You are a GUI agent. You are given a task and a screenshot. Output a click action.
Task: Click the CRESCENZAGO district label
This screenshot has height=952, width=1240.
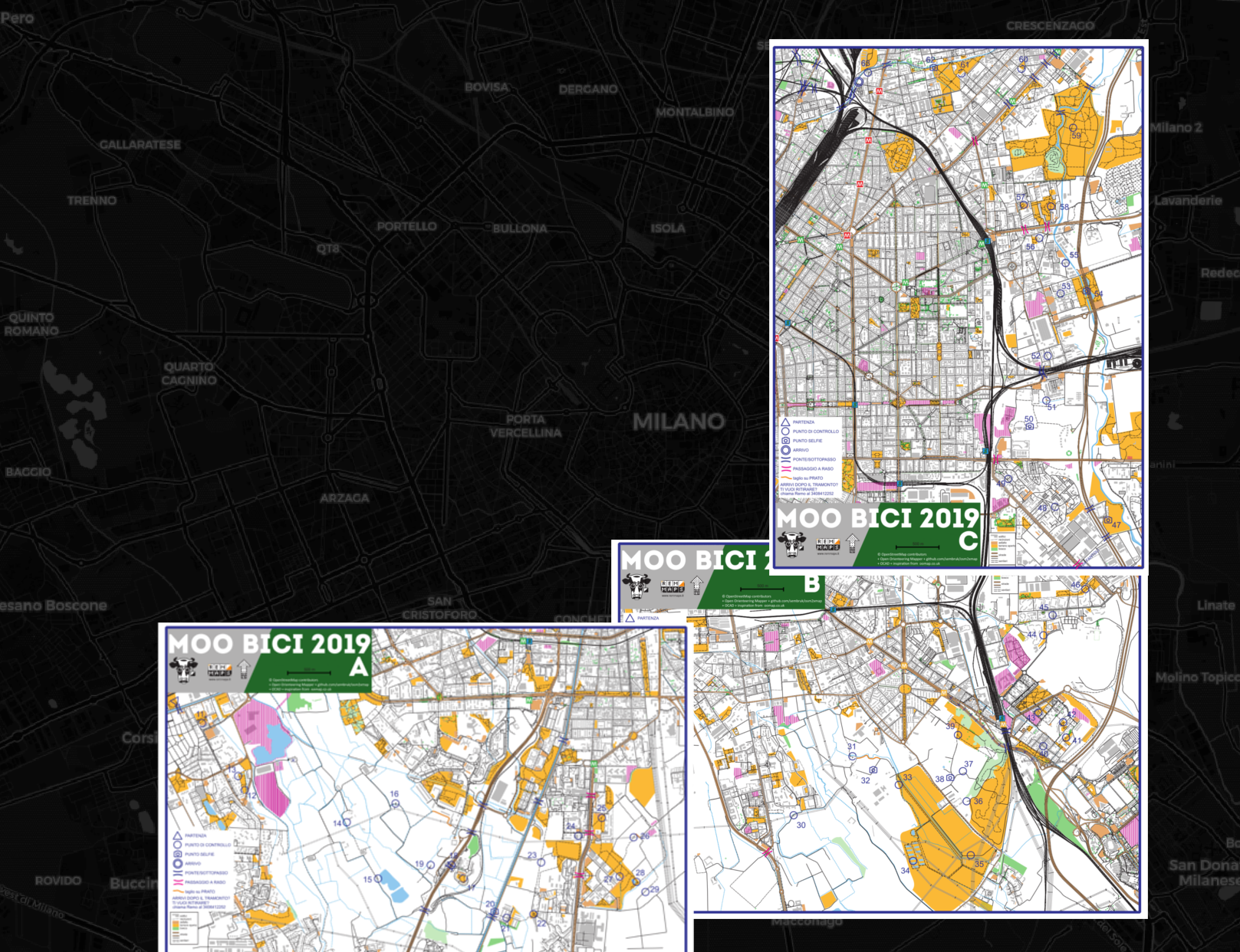point(1051,26)
